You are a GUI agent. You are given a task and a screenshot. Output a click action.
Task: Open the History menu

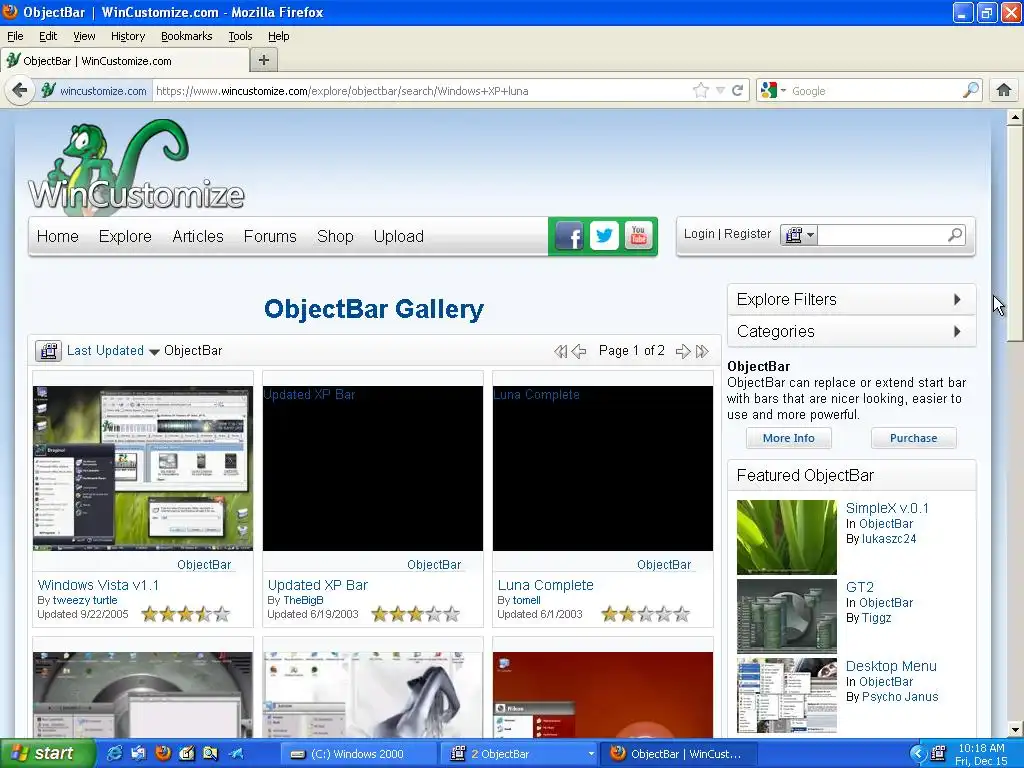[127, 36]
